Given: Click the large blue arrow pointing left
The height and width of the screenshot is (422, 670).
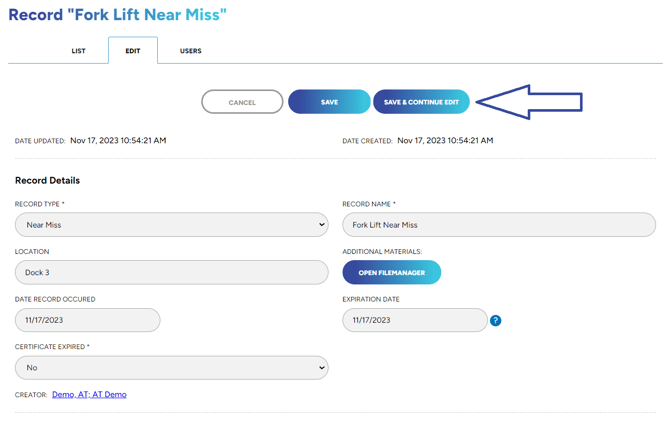Looking at the screenshot, I should tap(529, 102).
